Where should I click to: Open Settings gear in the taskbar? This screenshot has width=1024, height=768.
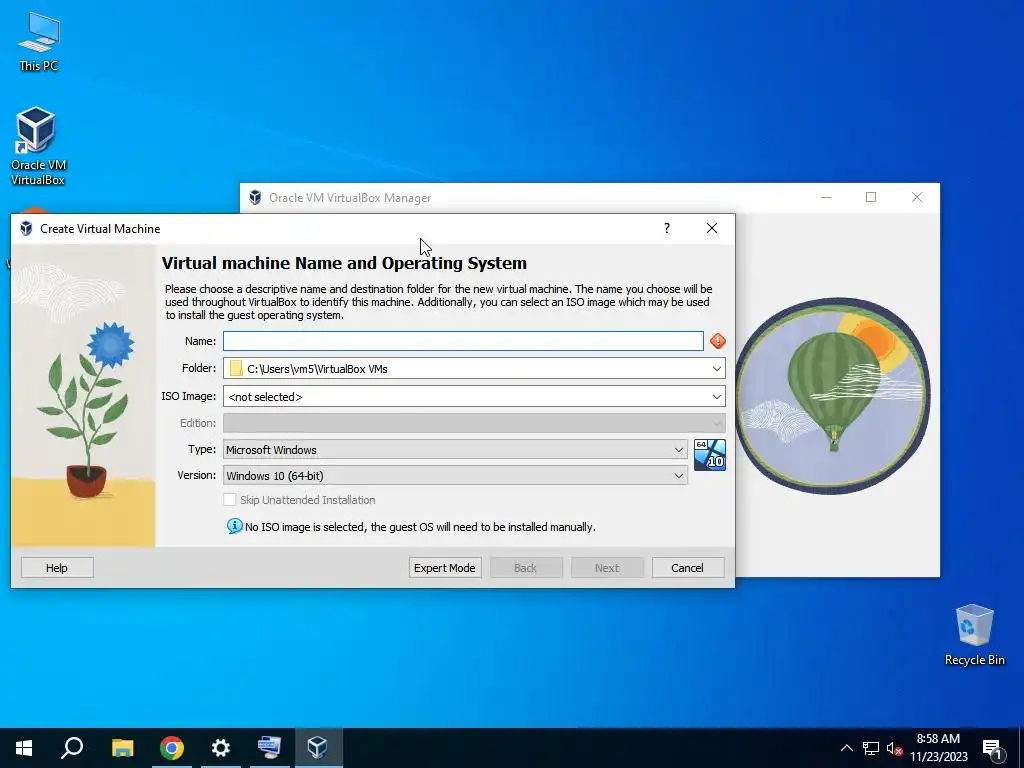[x=221, y=748]
